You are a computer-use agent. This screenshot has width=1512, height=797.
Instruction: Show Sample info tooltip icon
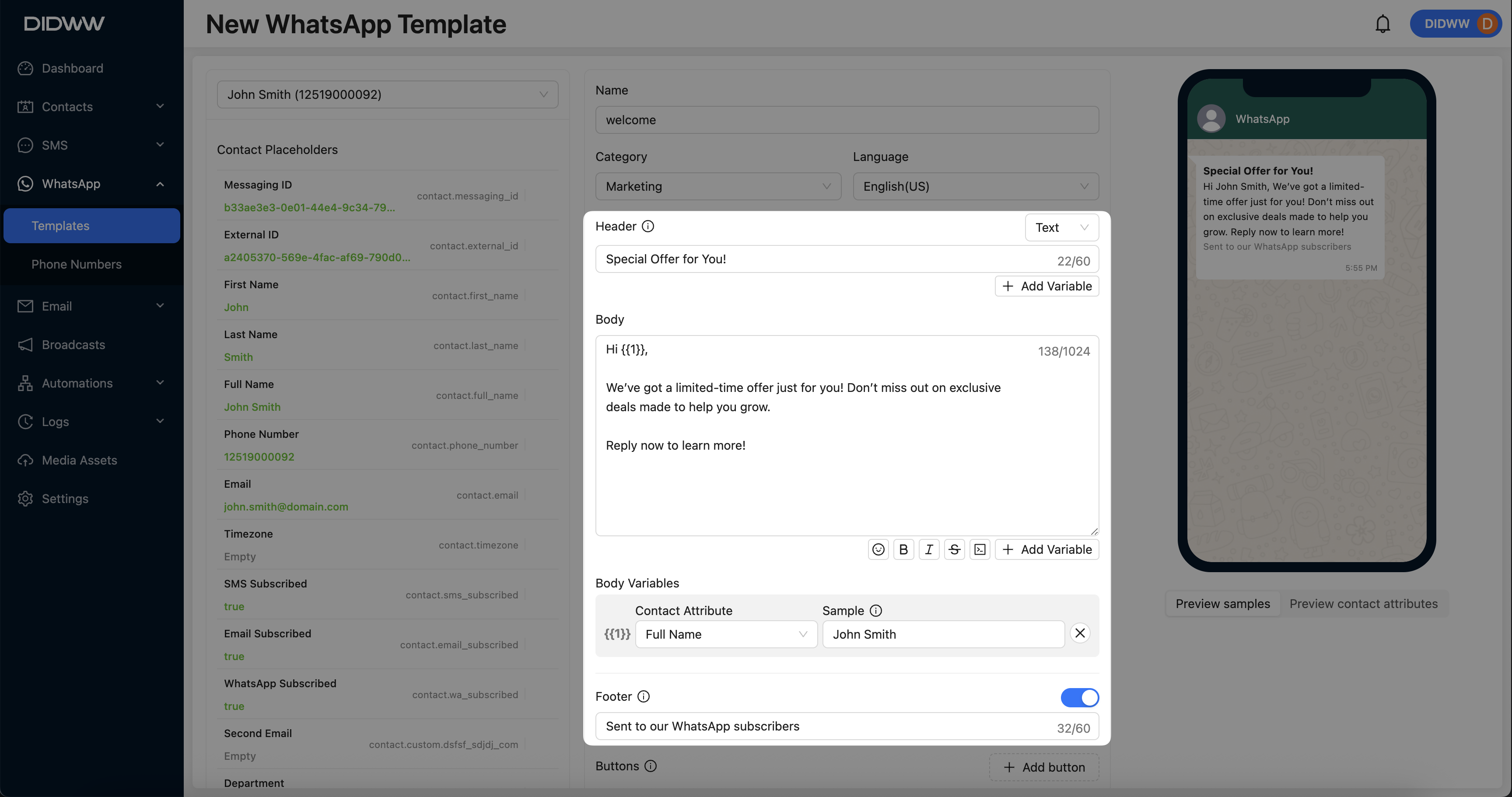(x=875, y=610)
